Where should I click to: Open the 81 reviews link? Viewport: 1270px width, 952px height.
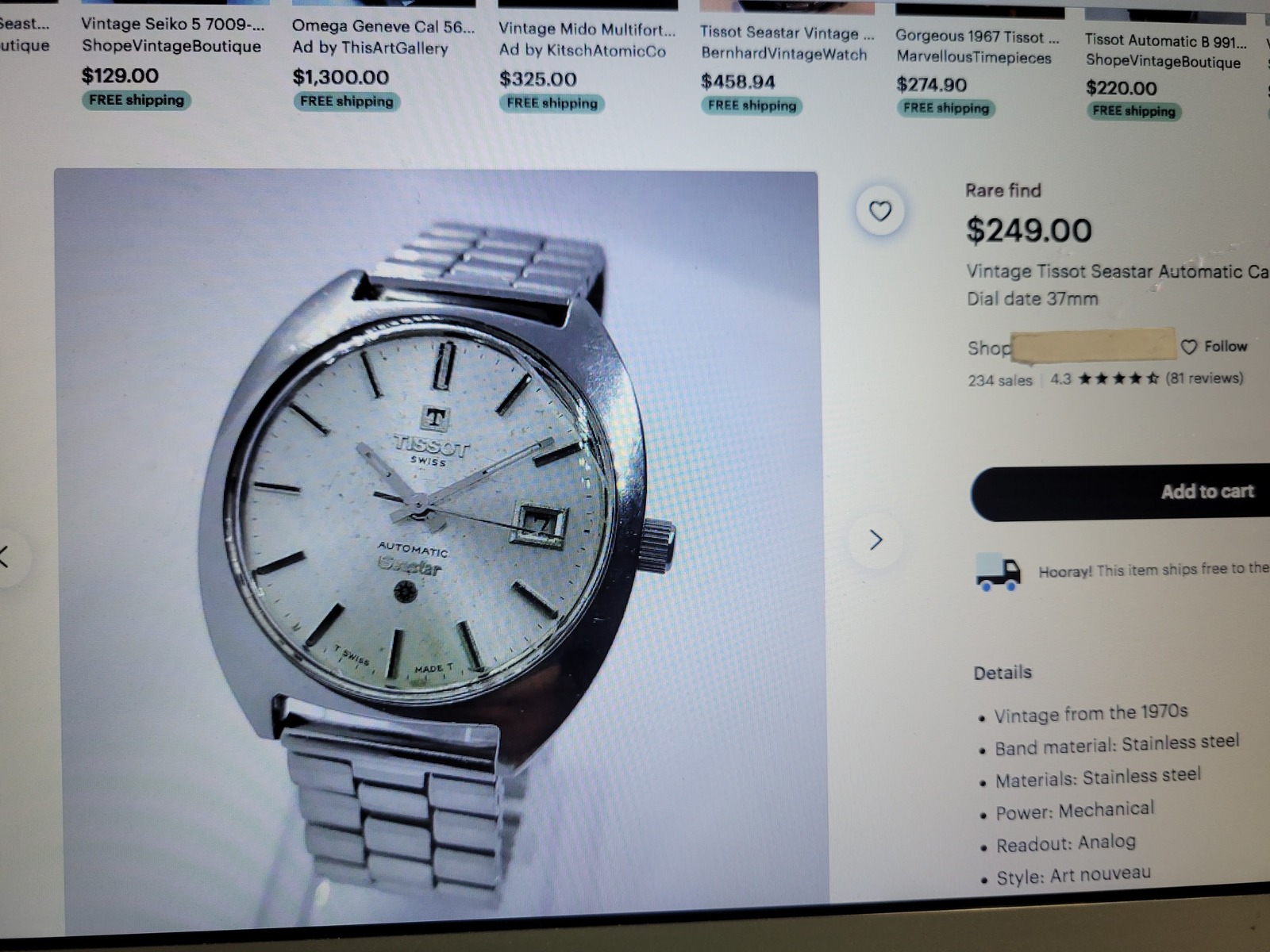coord(1204,378)
